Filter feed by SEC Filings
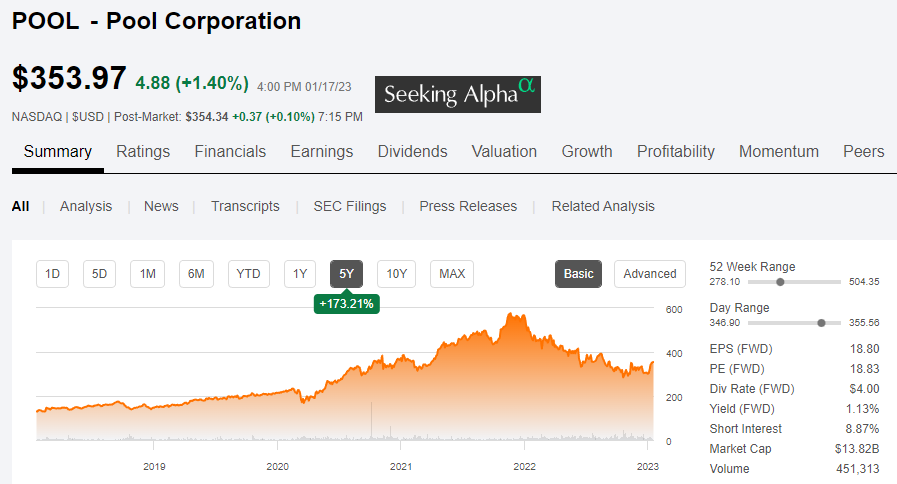897x484 pixels. tap(349, 206)
